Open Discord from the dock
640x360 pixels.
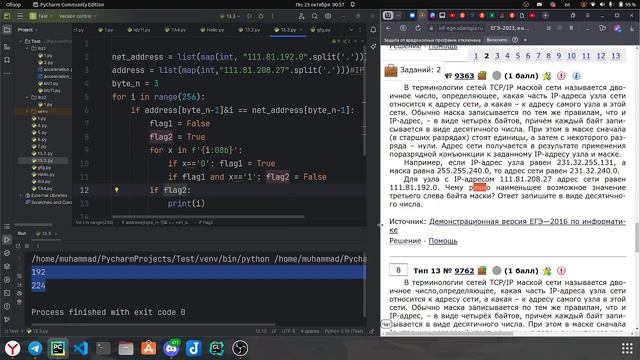pyautogui.click(x=171, y=348)
